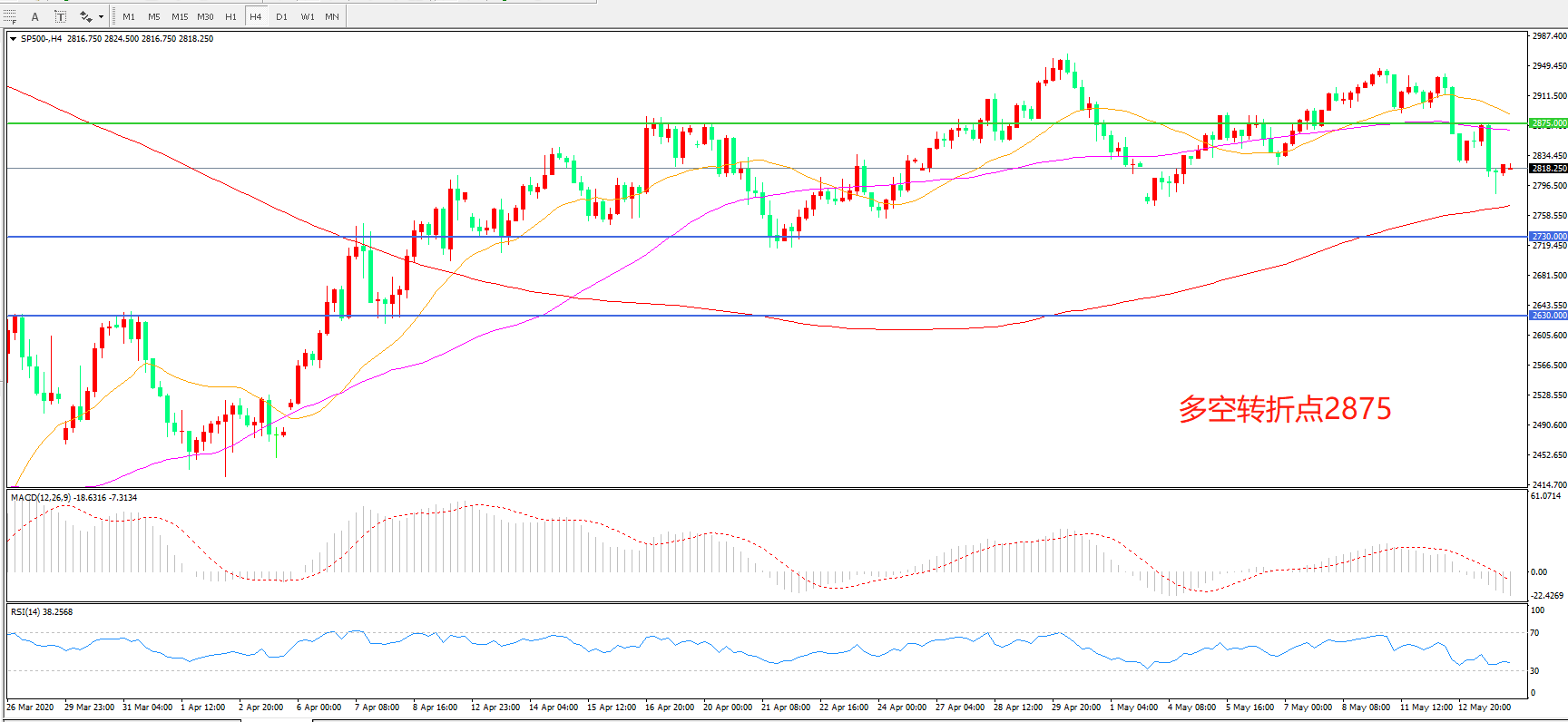
Task: Switch to M5 timeframe
Action: click(x=154, y=16)
